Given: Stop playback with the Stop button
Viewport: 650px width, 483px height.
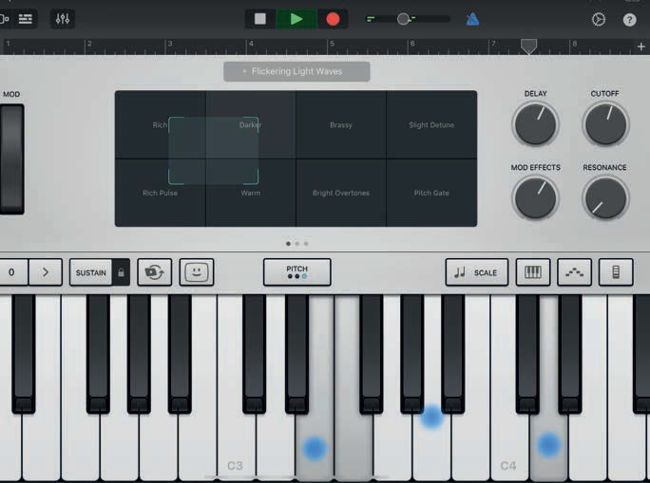Looking at the screenshot, I should (x=260, y=19).
